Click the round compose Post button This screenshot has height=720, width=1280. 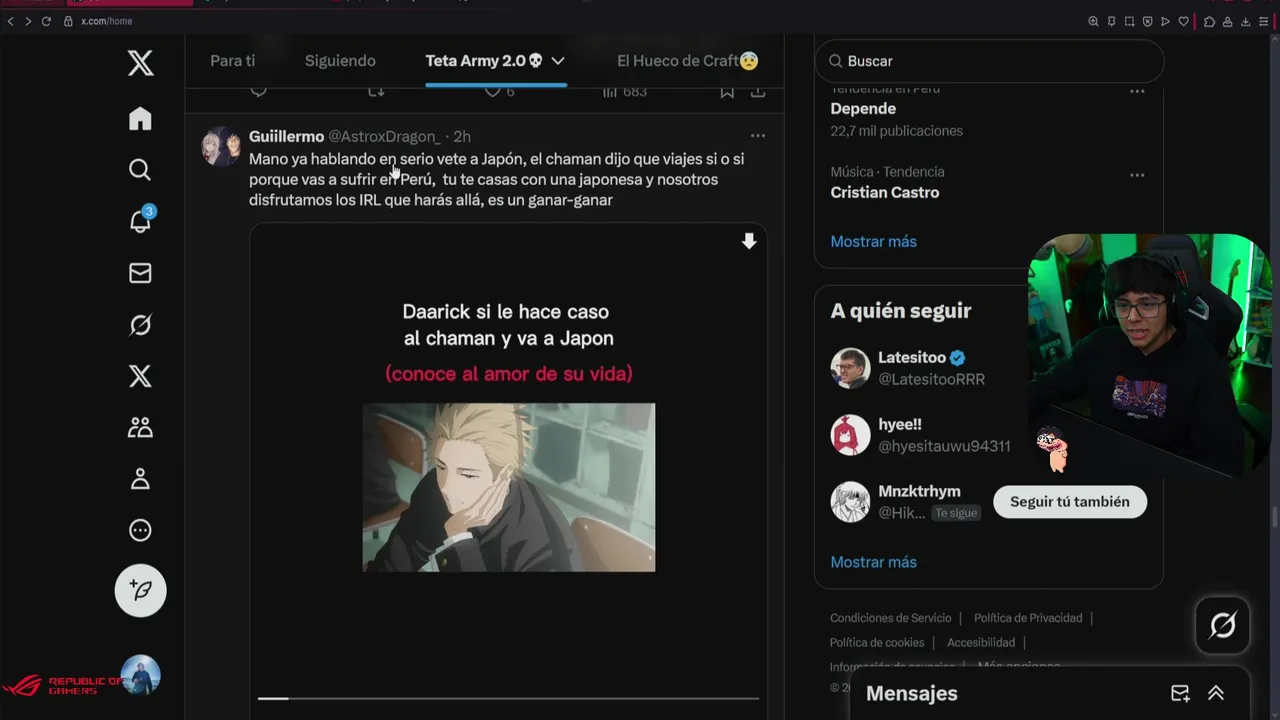click(x=140, y=590)
